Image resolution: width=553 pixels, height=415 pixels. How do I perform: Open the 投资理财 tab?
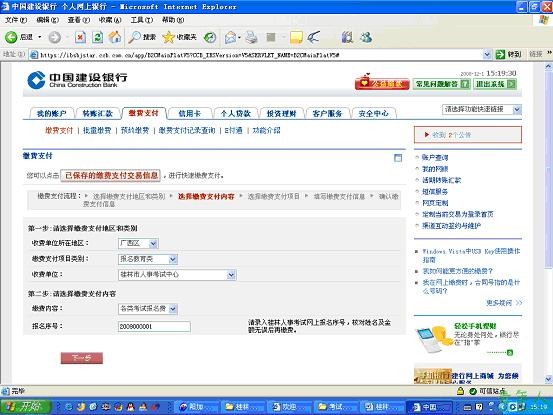(281, 114)
